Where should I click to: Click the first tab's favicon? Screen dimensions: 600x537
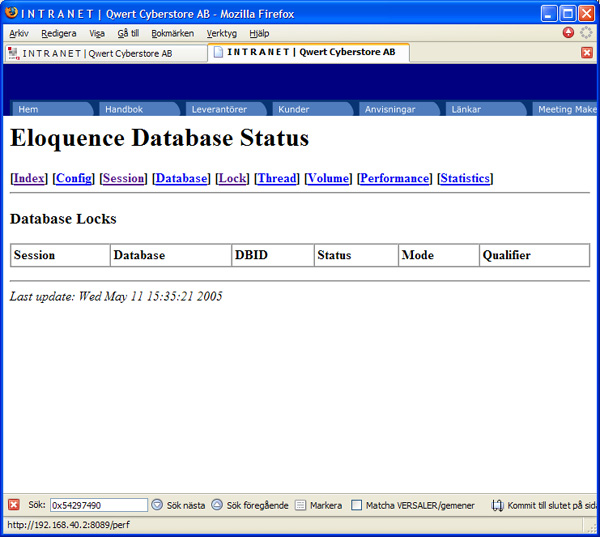(13, 53)
